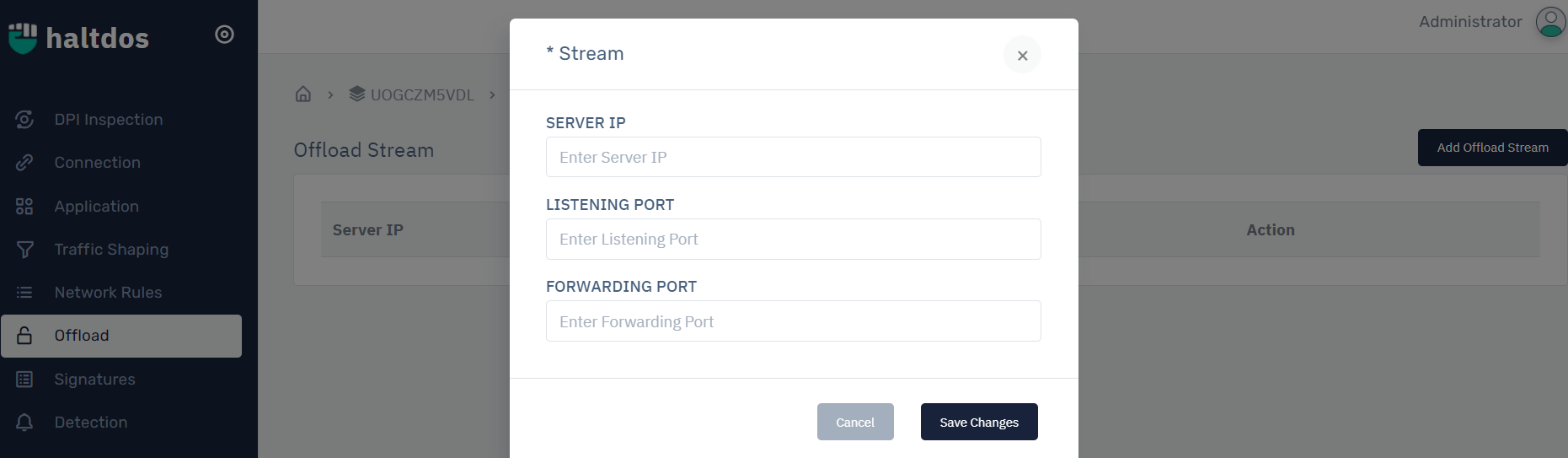
Task: Click the Signatures sidebar icon
Action: coord(24,380)
